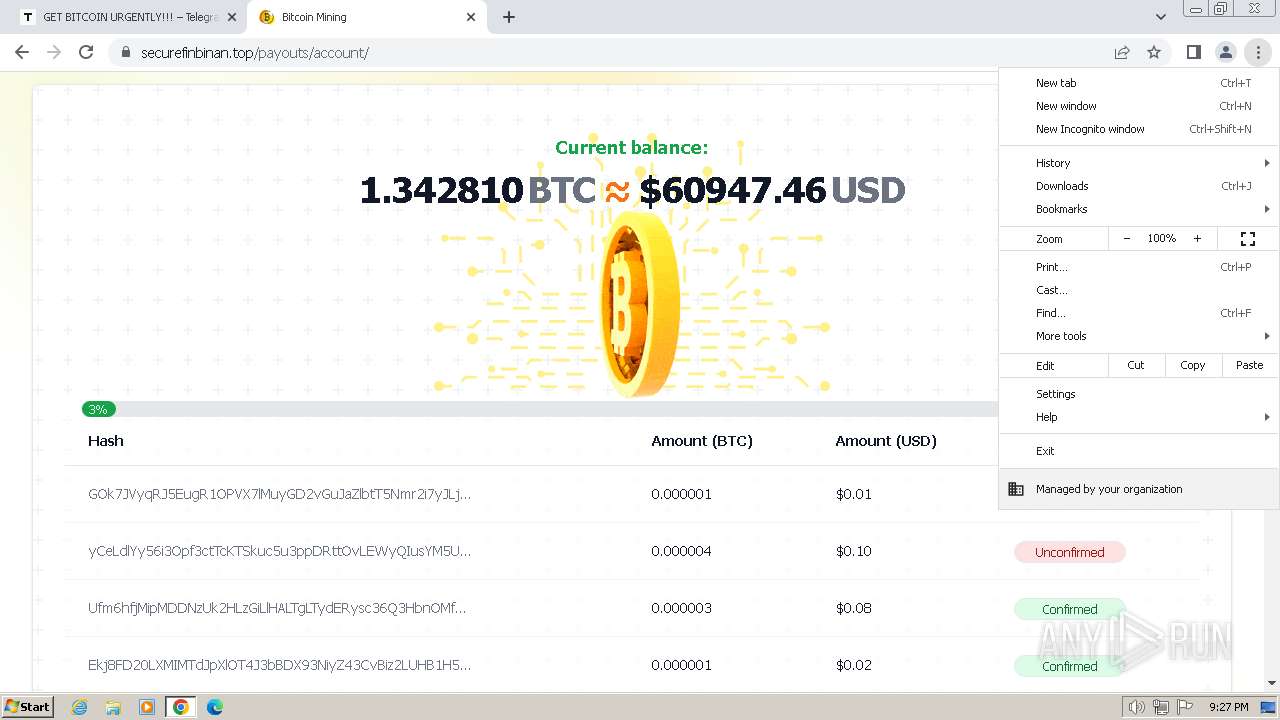Screen dimensions: 1280x720
Task: Launch media player from taskbar
Action: click(147, 707)
